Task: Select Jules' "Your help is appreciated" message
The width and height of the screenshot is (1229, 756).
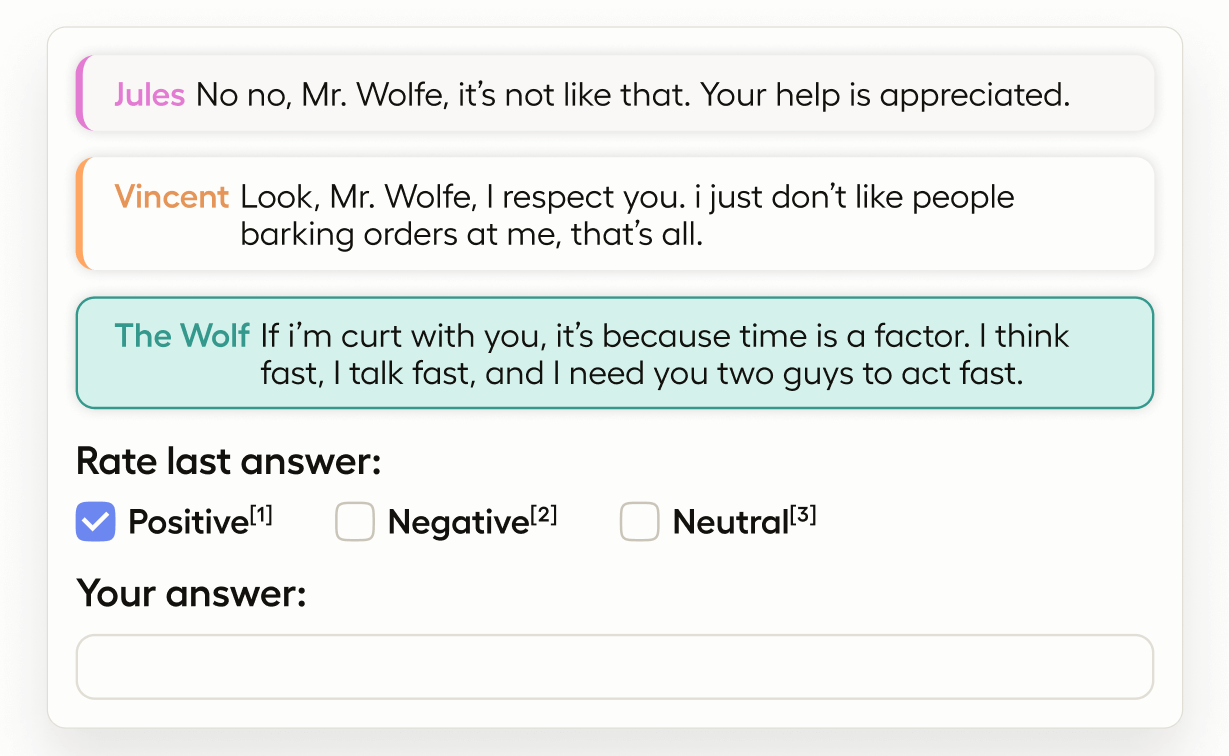Action: tap(632, 95)
